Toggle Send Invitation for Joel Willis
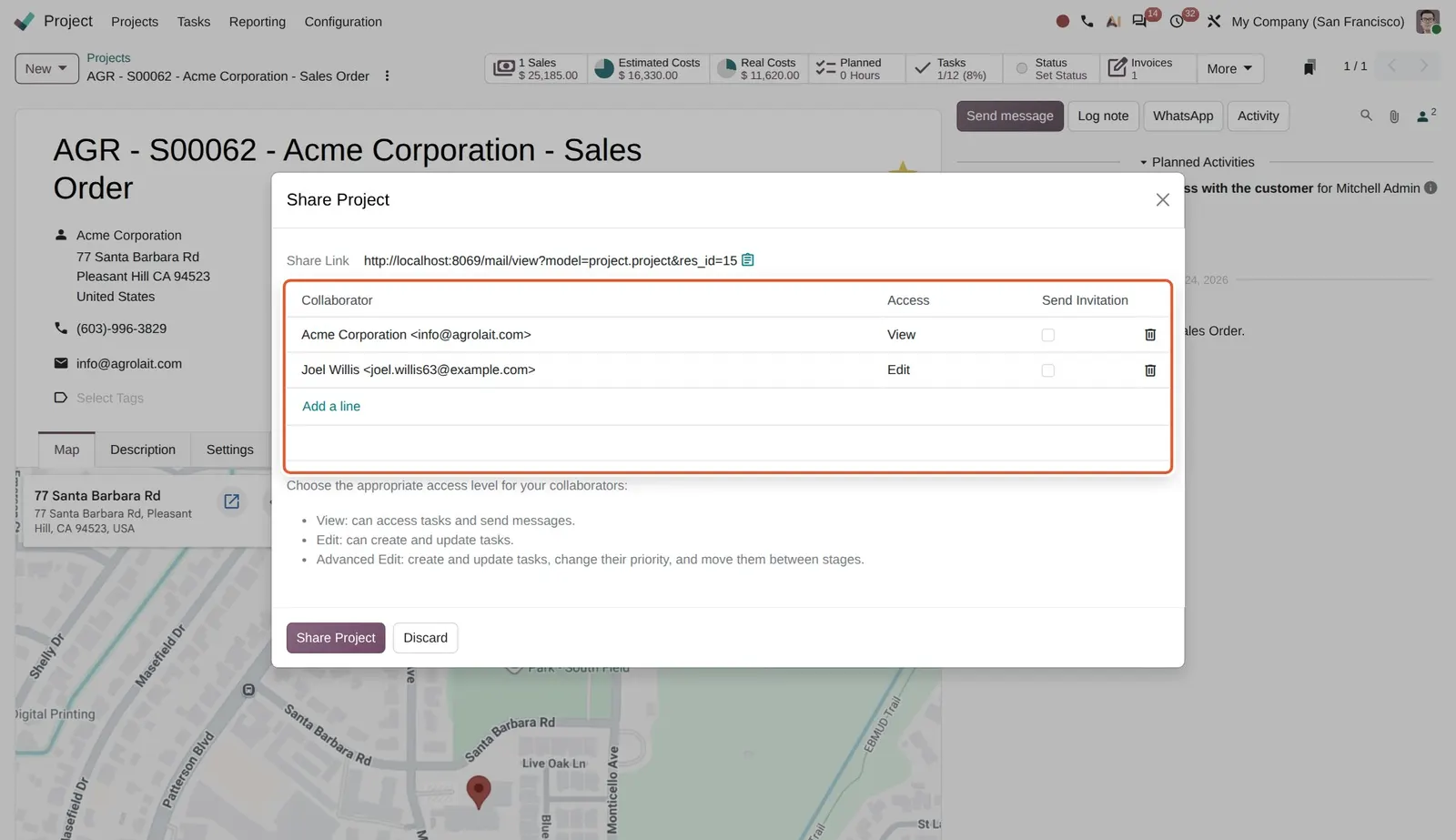This screenshot has height=840, width=1456. [1047, 370]
